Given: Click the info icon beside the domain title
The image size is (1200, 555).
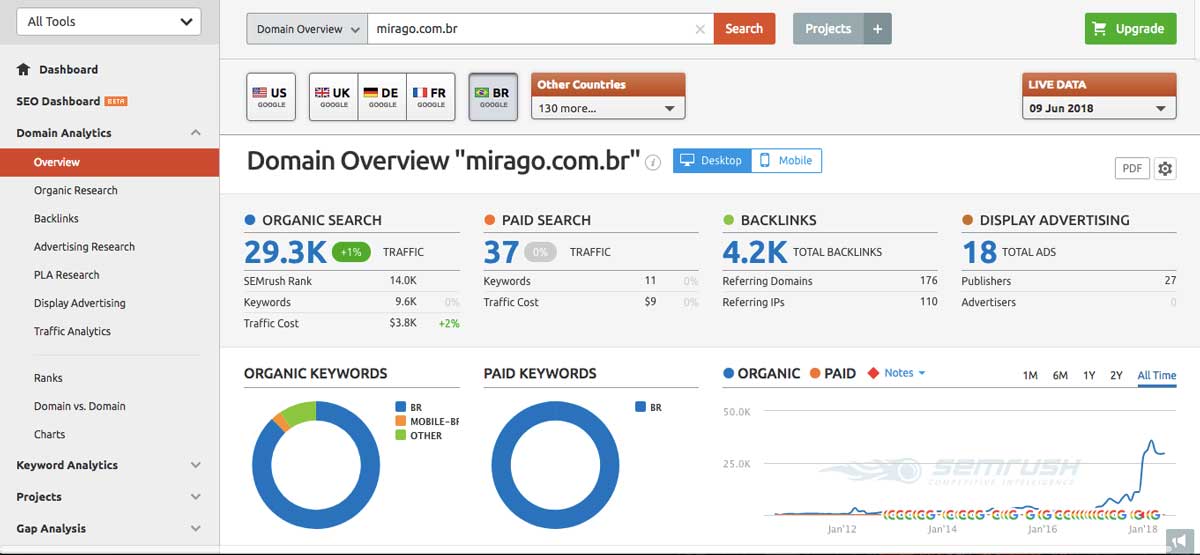Looking at the screenshot, I should tap(653, 162).
